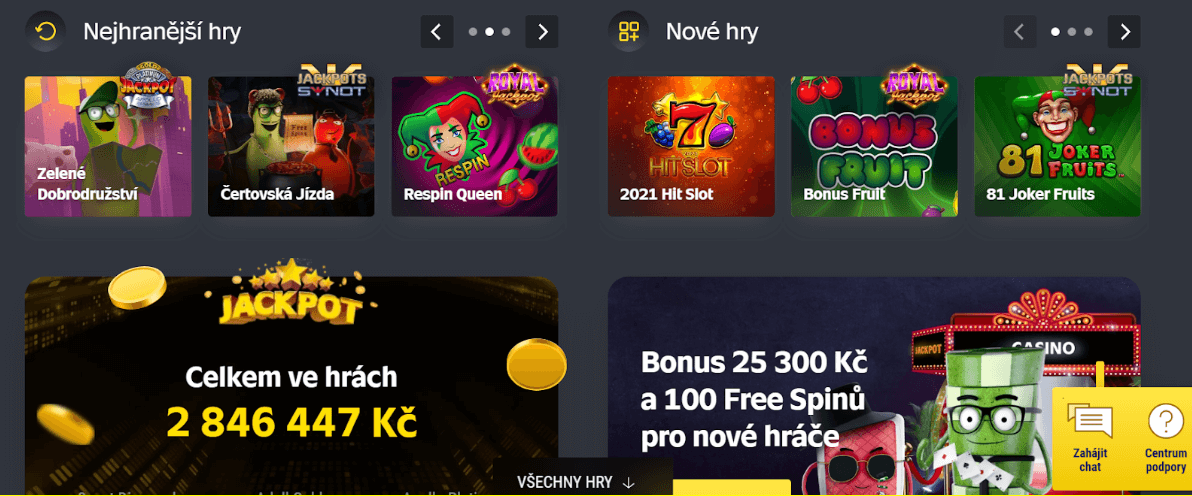Image resolution: width=1192 pixels, height=496 pixels.
Task: Click the Nejhranější hry refresh-arrow icon
Action: 46,31
